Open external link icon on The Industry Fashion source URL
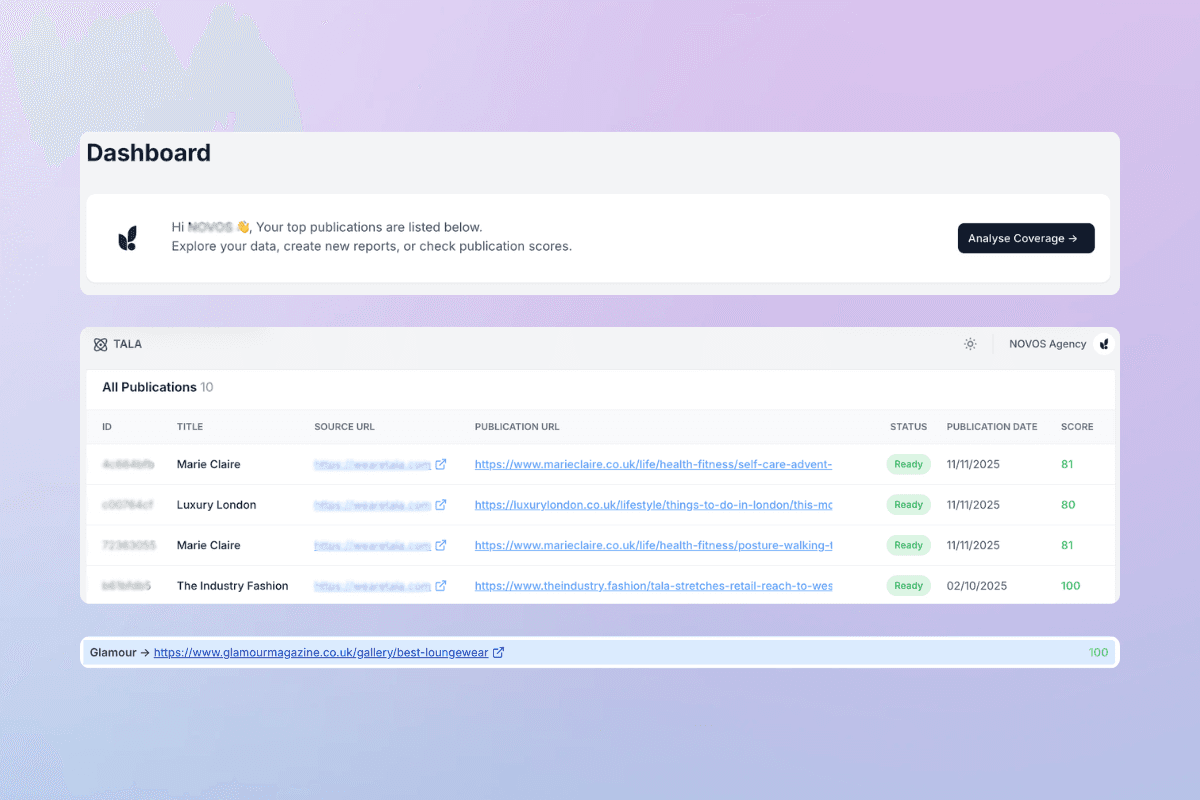 coord(441,585)
